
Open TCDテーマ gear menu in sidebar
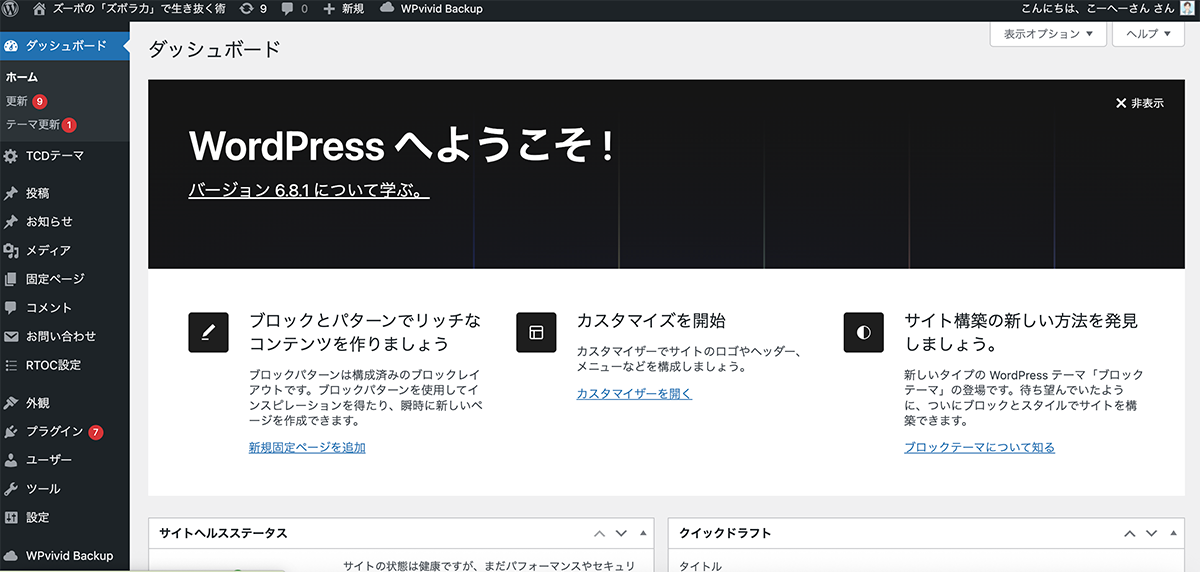pyautogui.click(x=54, y=156)
